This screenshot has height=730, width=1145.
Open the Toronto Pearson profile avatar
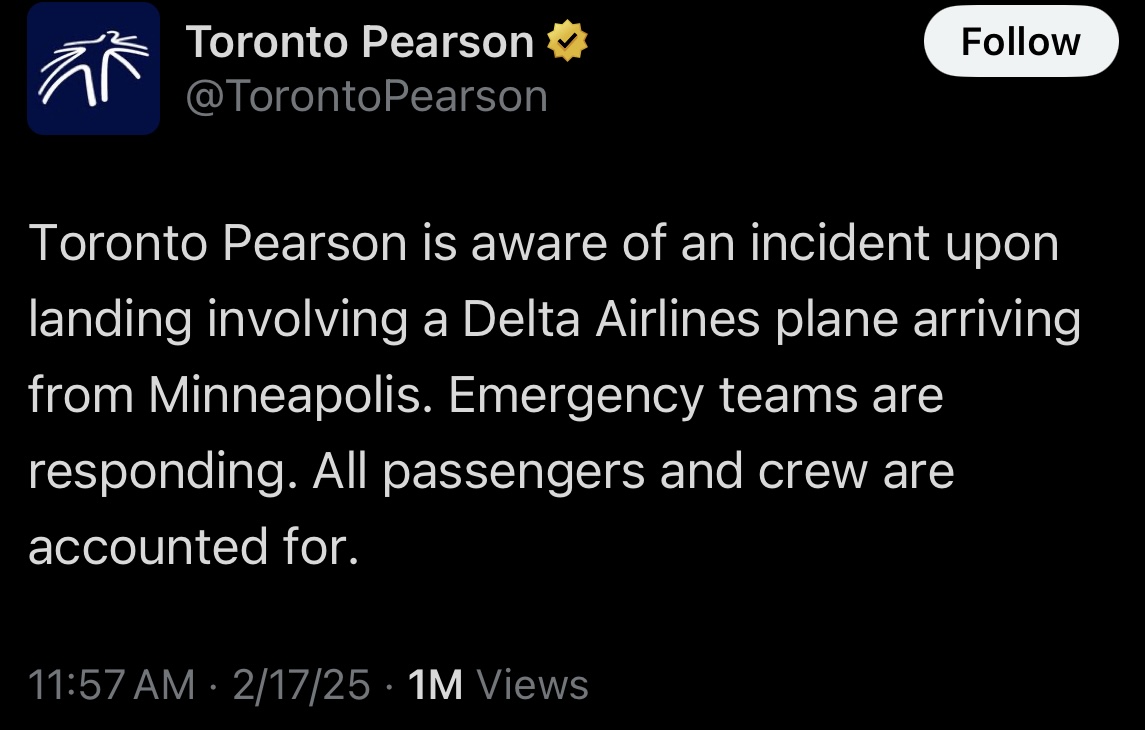(93, 68)
